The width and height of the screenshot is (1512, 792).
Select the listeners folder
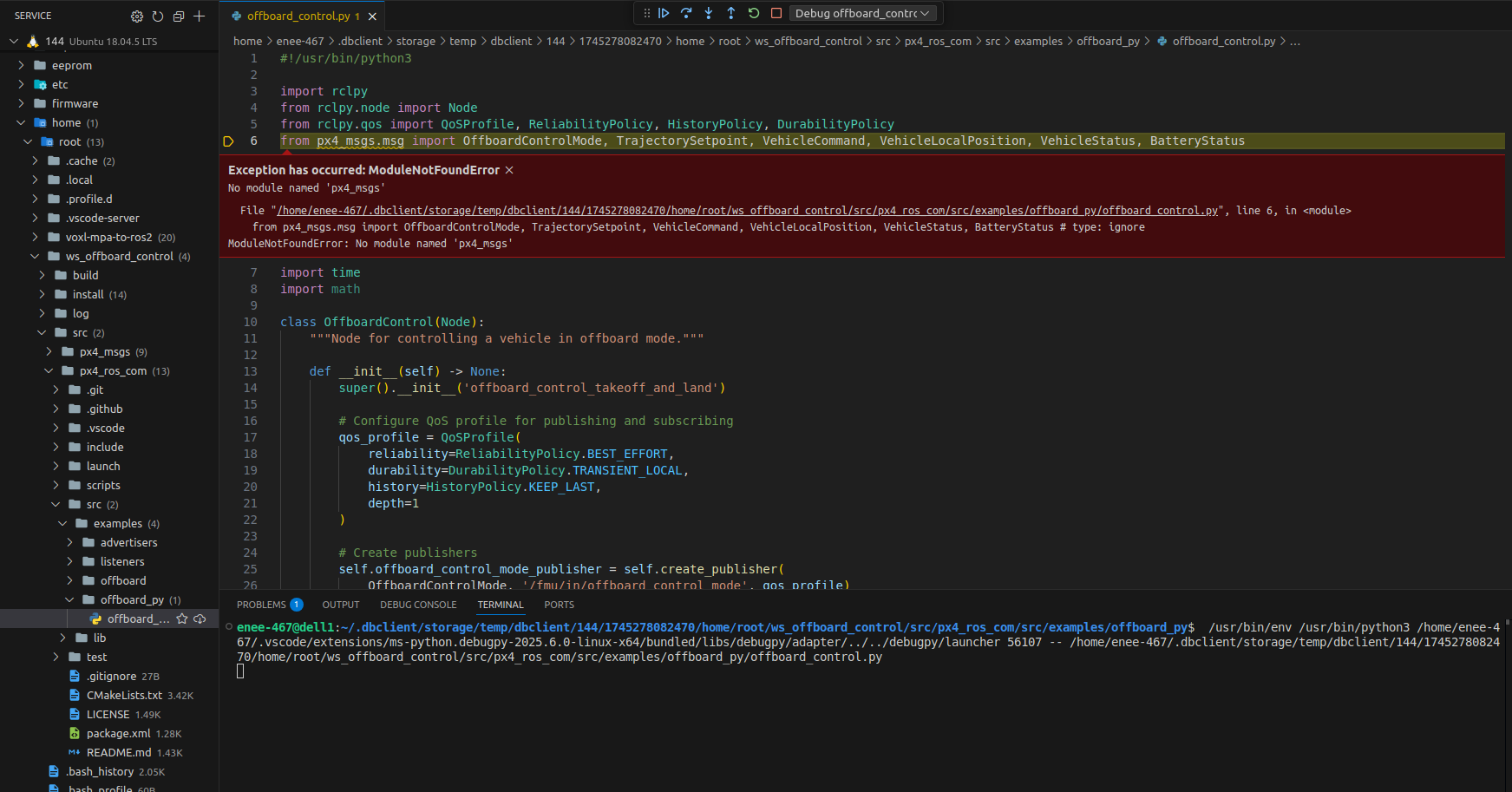coord(122,561)
